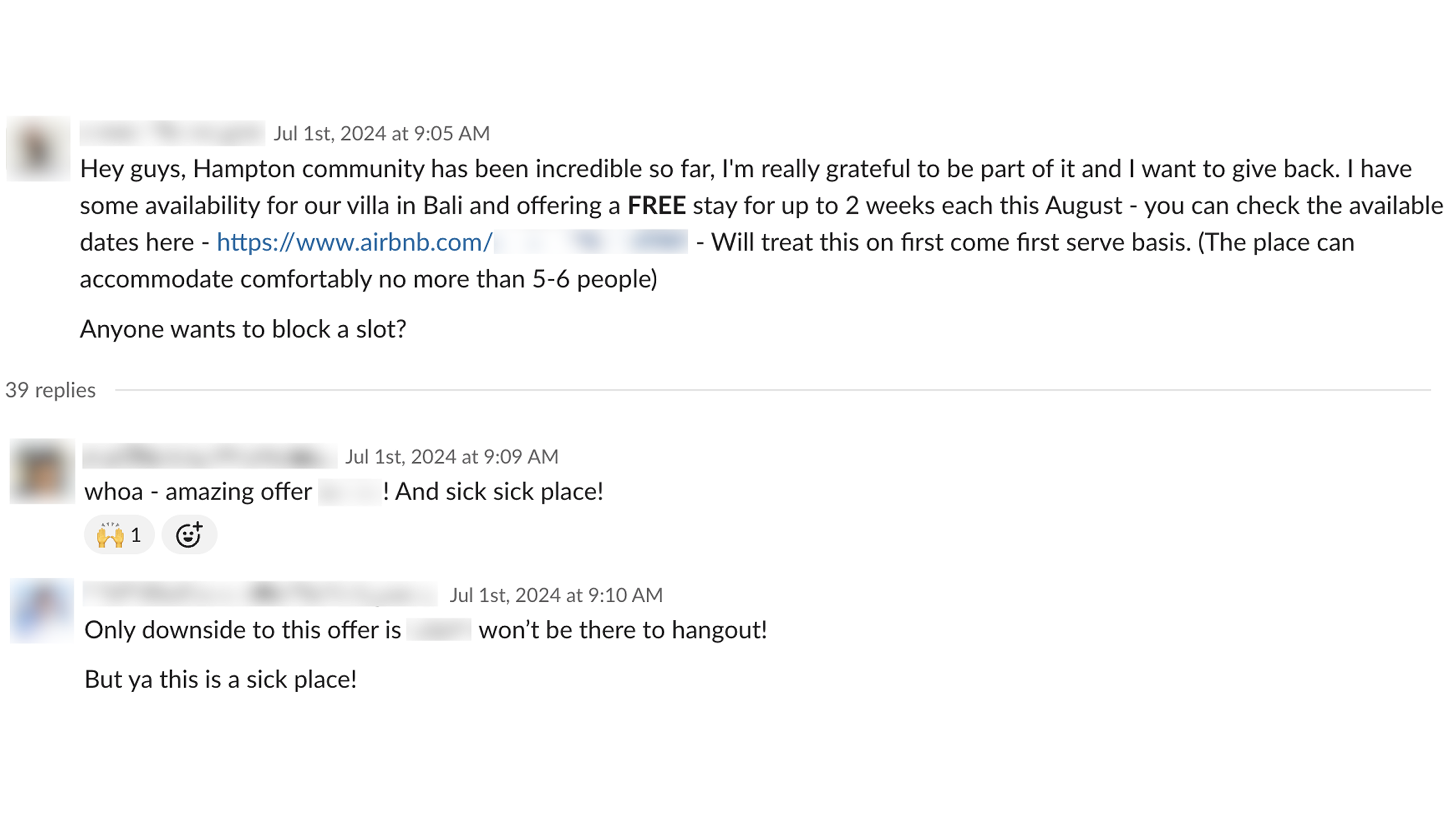Click the bold "FREE" word in the post
The height and width of the screenshot is (819, 1456).
[x=656, y=206]
